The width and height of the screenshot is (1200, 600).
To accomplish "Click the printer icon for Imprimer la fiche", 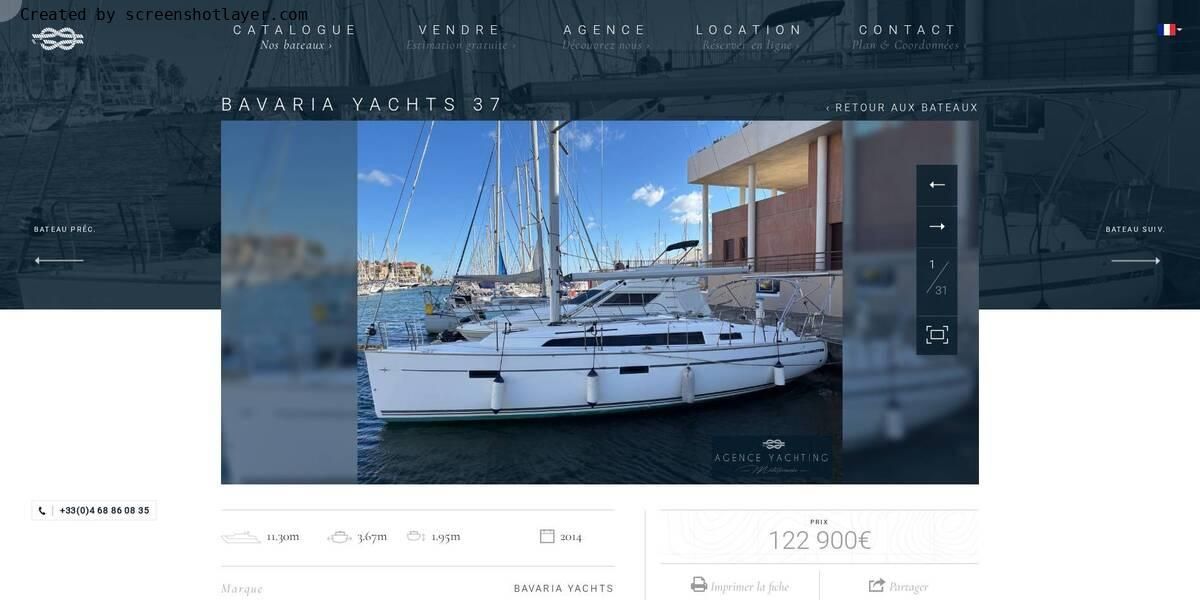I will tap(699, 585).
